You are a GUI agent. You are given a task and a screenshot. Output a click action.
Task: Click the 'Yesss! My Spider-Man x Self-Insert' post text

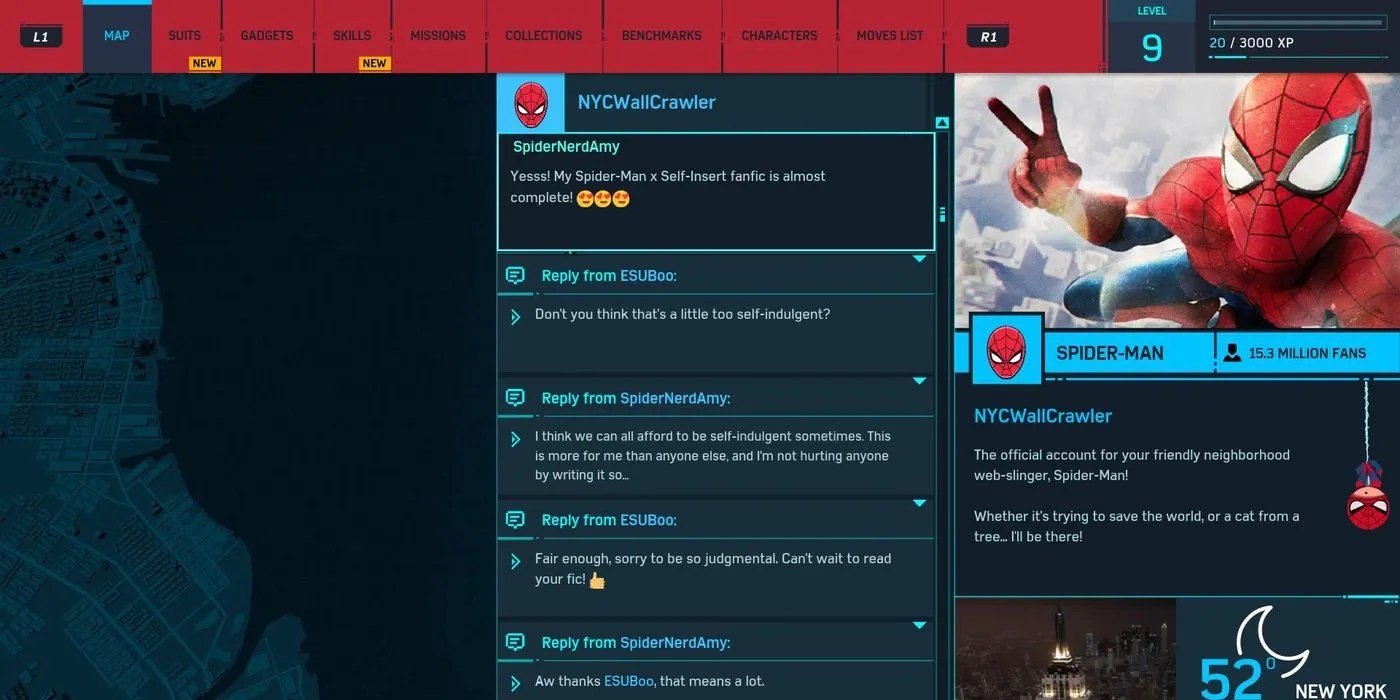coord(668,187)
